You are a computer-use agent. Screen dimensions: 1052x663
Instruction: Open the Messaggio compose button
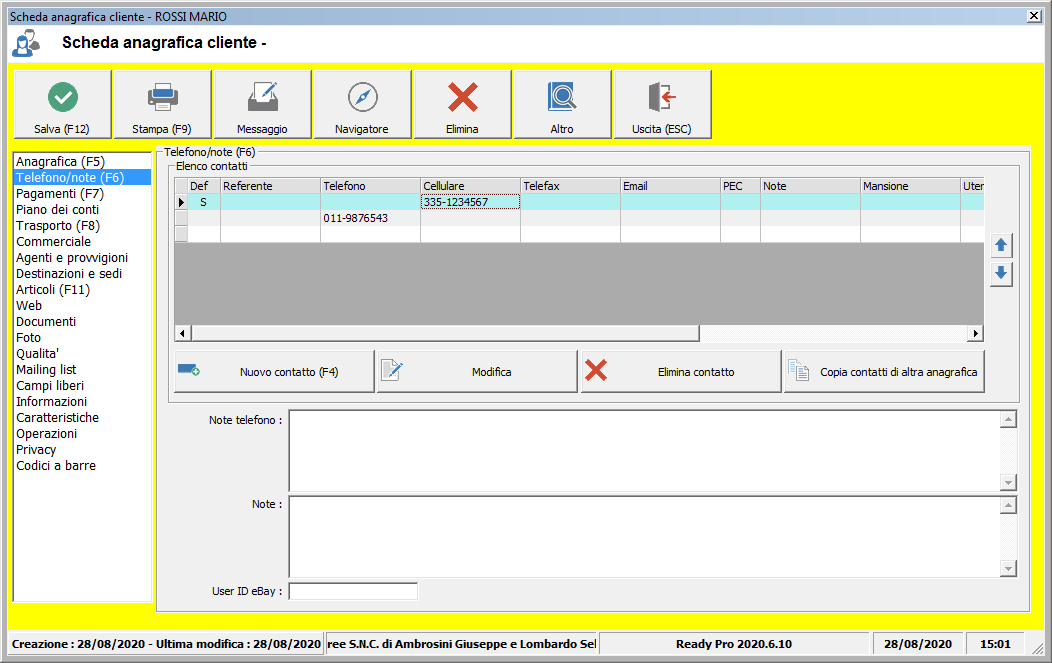(x=262, y=105)
